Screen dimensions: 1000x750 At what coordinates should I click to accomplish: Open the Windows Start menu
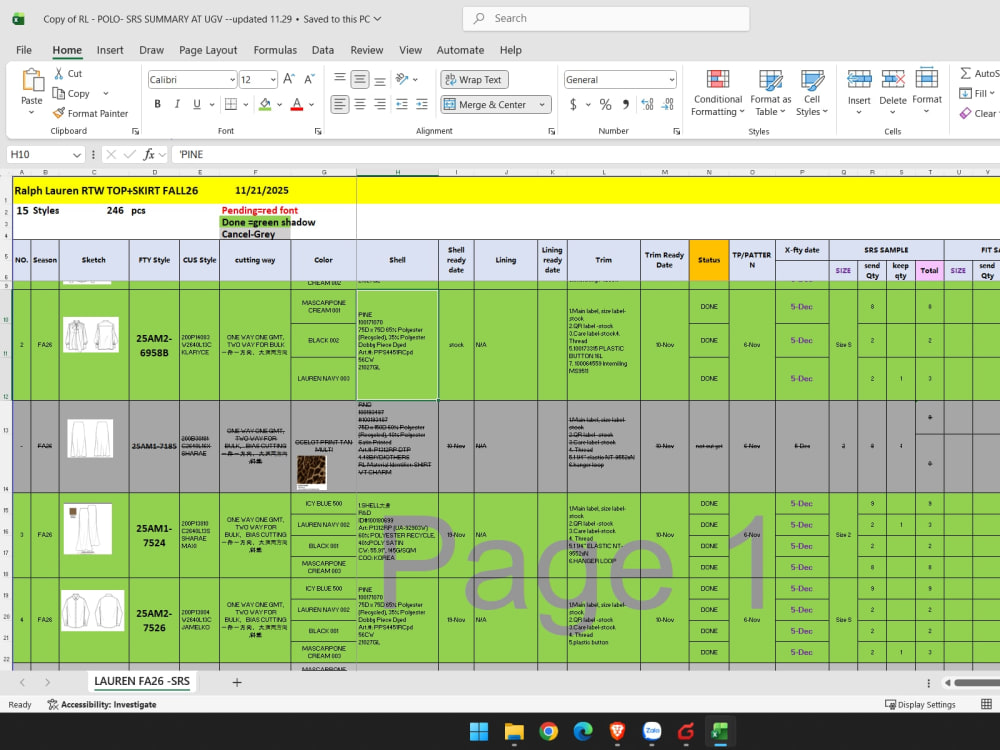479,732
